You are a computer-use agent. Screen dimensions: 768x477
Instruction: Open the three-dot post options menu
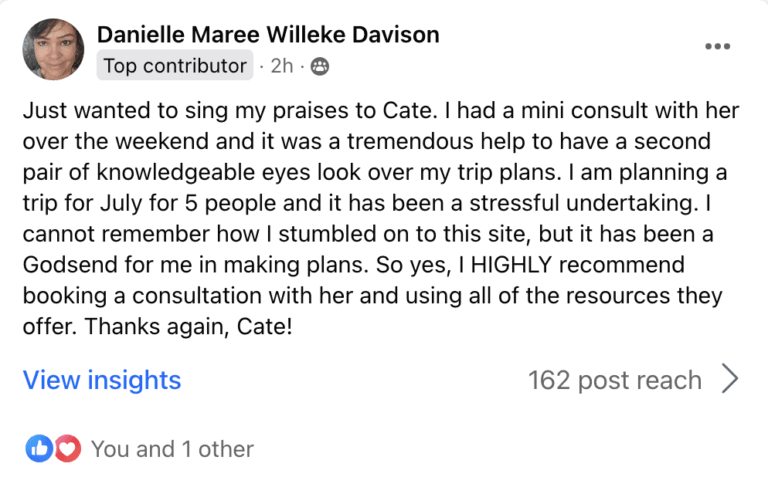[717, 46]
